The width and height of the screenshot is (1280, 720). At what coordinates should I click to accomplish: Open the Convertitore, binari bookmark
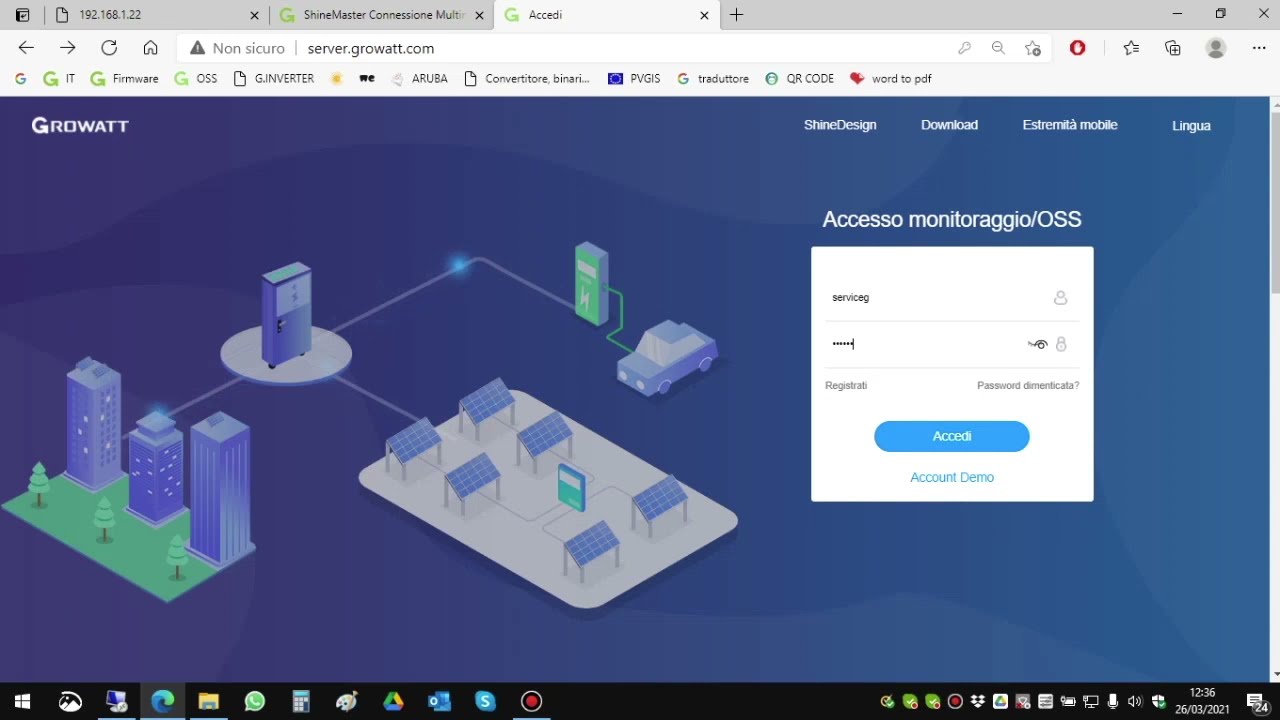[527, 78]
